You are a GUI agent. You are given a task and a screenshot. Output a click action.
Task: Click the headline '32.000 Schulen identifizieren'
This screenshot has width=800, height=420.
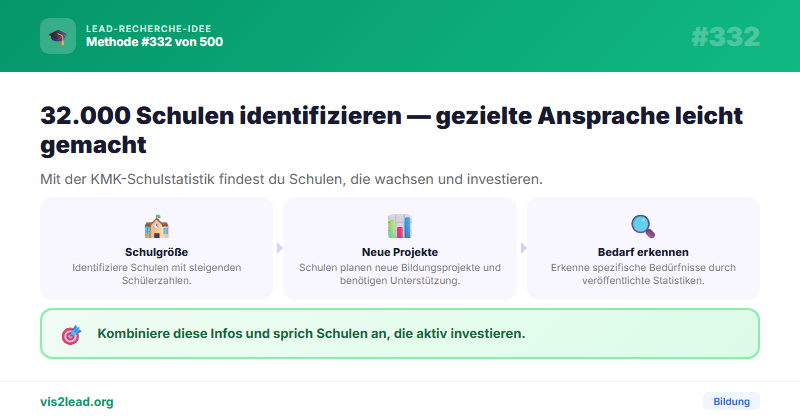click(391, 130)
